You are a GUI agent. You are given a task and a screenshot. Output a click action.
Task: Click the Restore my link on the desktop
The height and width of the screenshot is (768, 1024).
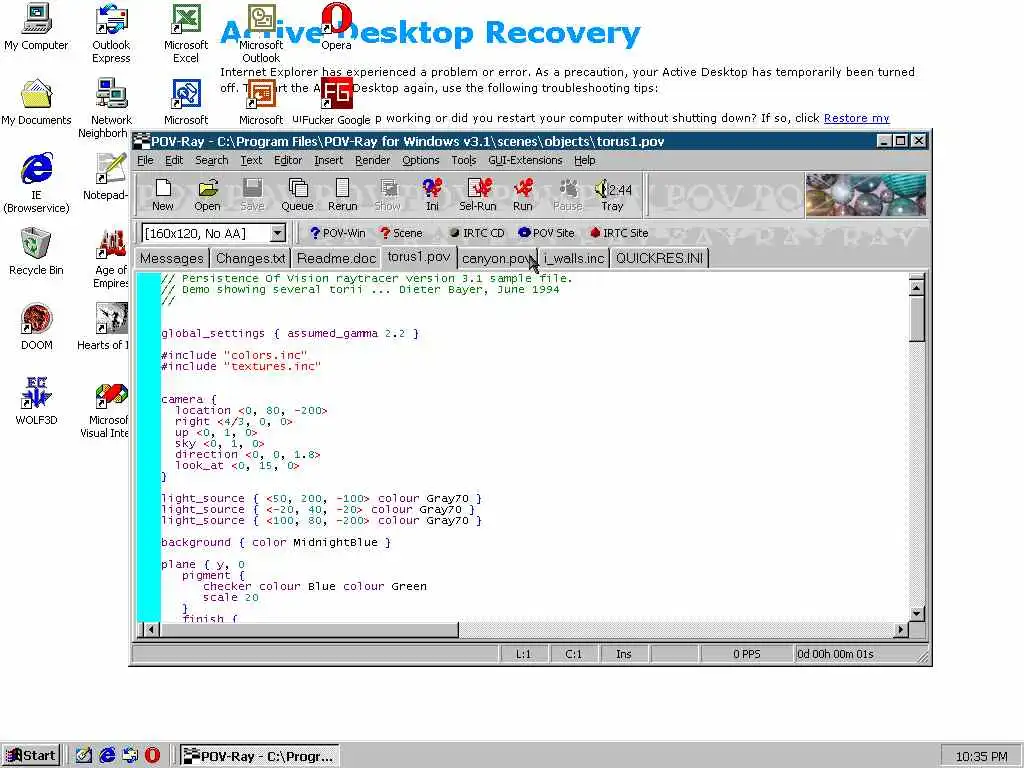pyautogui.click(x=856, y=118)
